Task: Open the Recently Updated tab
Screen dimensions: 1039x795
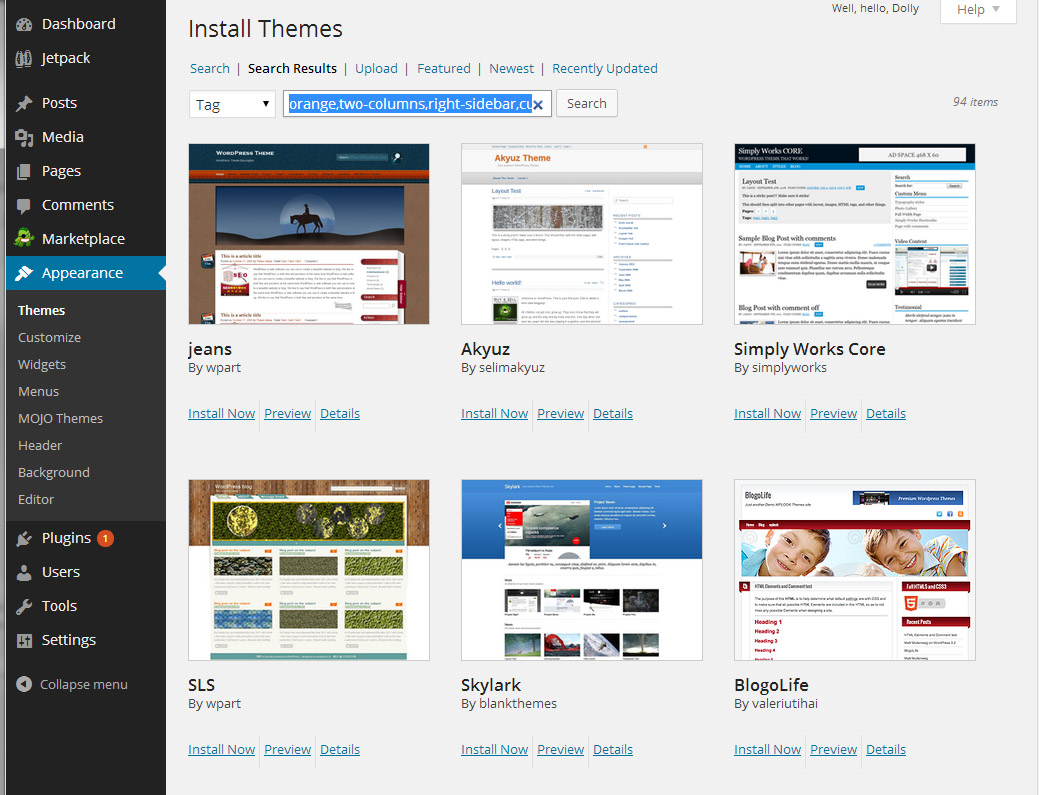Action: 605,69
